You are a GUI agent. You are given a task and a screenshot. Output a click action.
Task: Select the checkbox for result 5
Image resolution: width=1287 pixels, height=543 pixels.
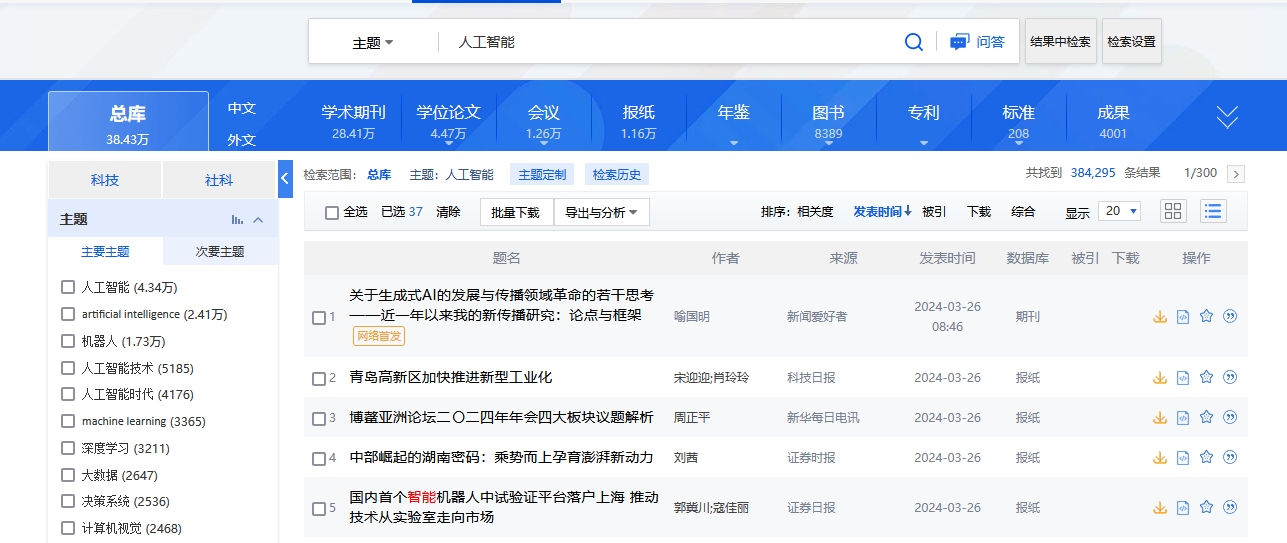coord(319,508)
